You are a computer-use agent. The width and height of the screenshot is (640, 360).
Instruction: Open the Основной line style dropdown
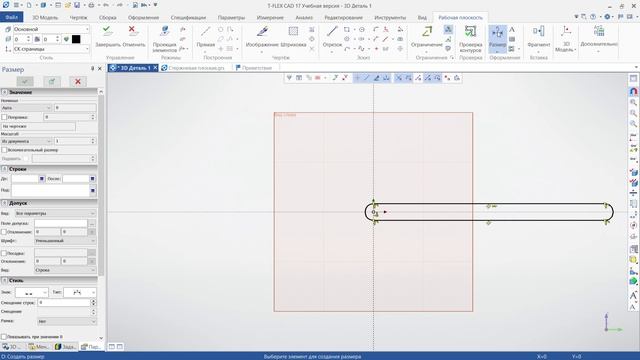(51, 29)
